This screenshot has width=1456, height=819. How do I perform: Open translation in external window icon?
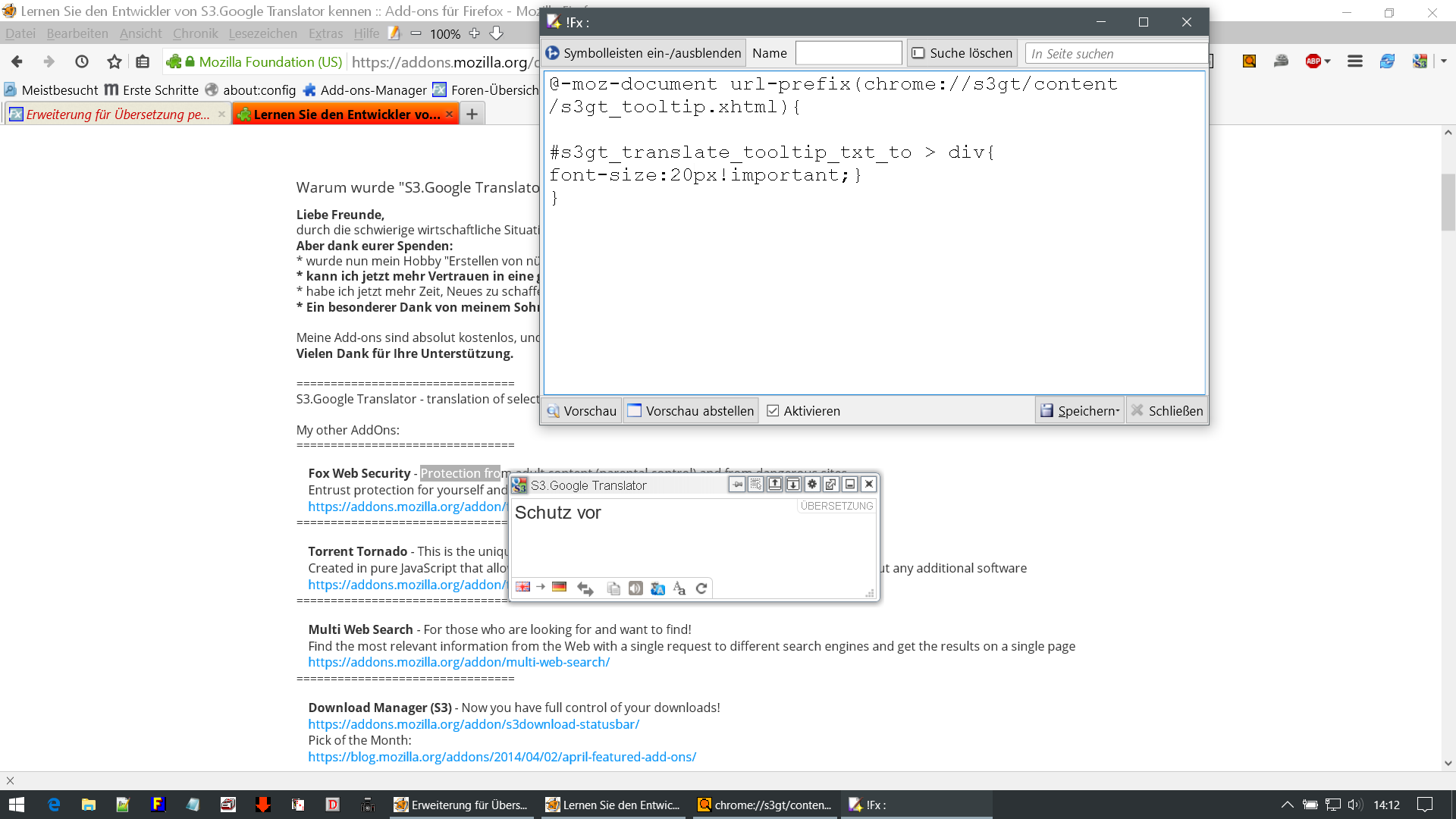(831, 485)
